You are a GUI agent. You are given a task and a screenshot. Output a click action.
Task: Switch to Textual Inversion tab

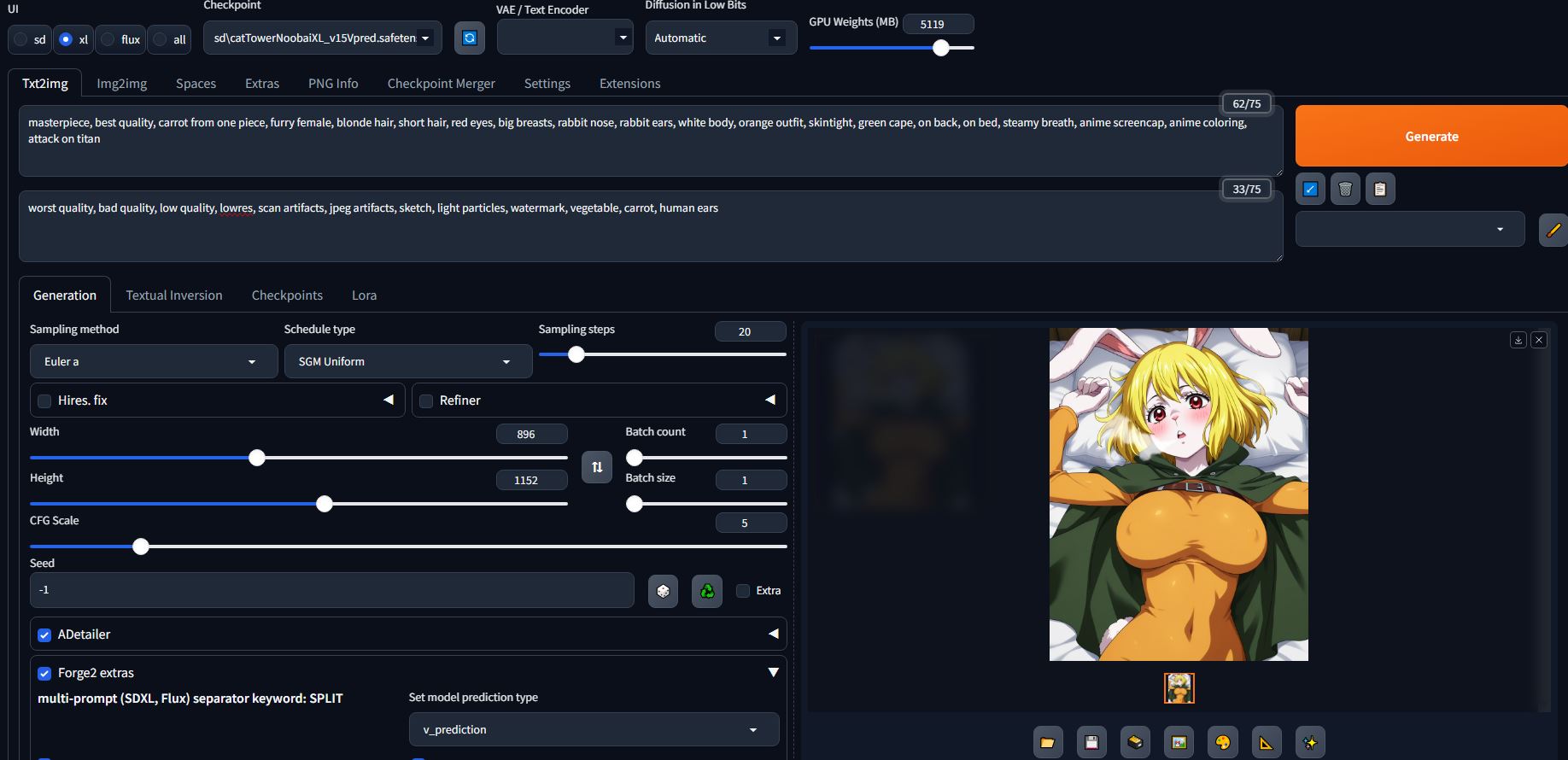click(174, 295)
